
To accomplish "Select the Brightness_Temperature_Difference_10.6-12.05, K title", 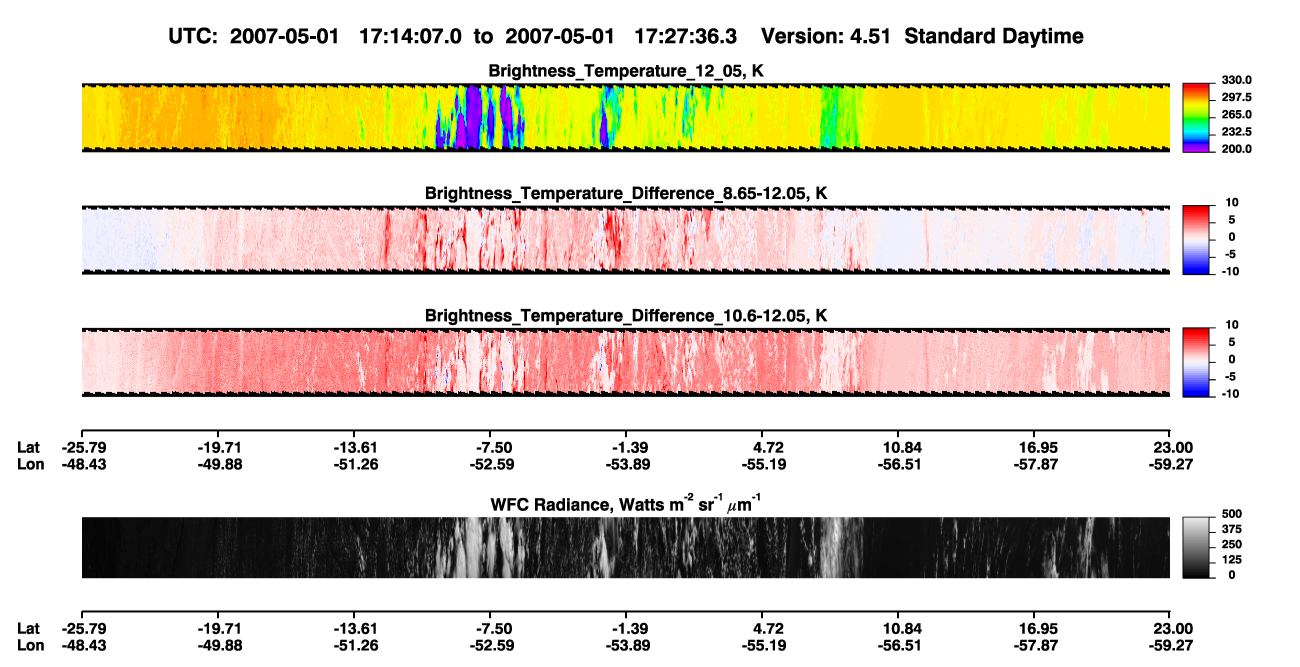I will pyautogui.click(x=626, y=316).
